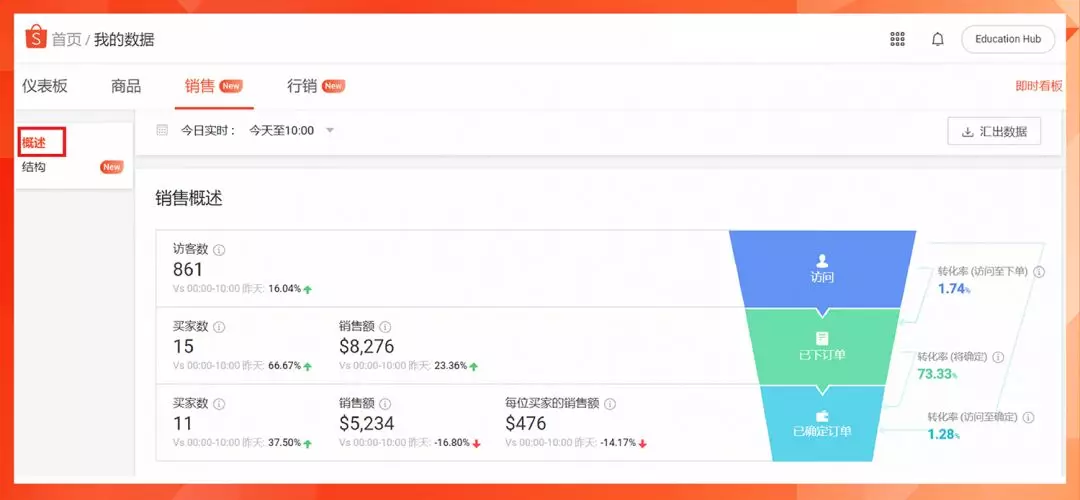Viewport: 1080px width, 500px height.
Task: Click info icon next to 访客数
Action: click(x=219, y=249)
